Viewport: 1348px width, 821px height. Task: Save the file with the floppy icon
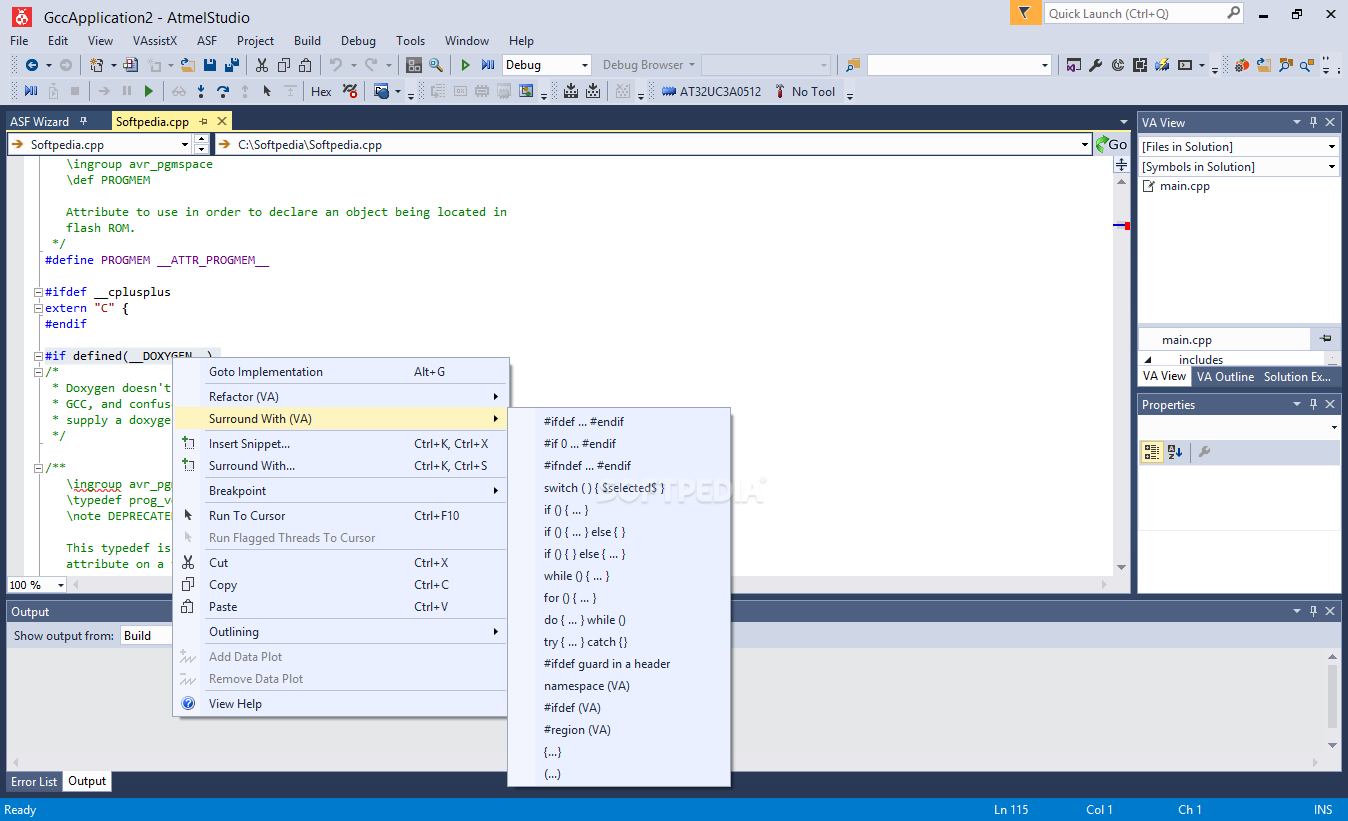[x=210, y=65]
